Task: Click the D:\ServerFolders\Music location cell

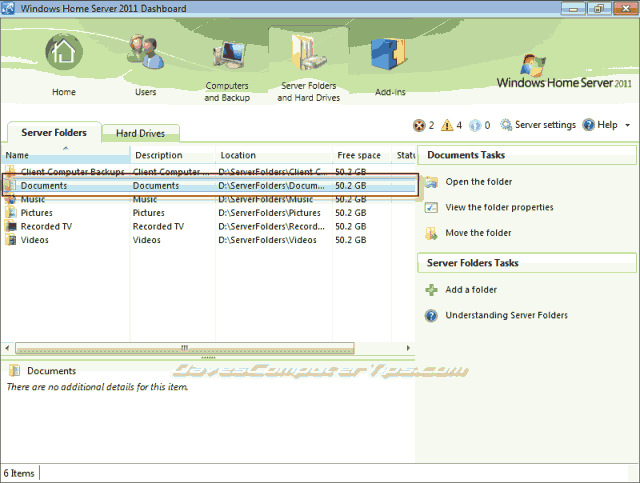Action: click(266, 199)
